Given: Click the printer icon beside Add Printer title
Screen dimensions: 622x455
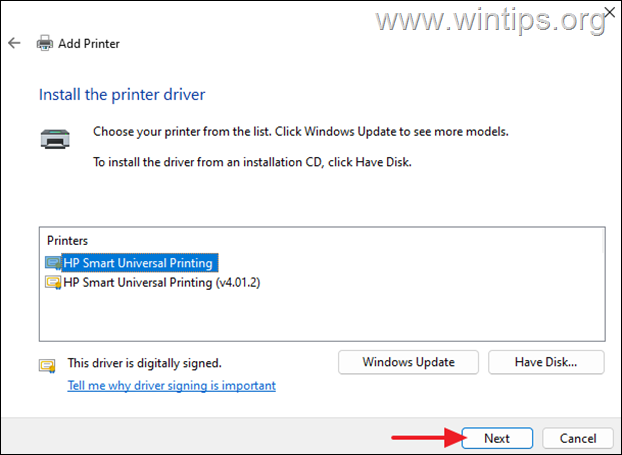Looking at the screenshot, I should [45, 44].
